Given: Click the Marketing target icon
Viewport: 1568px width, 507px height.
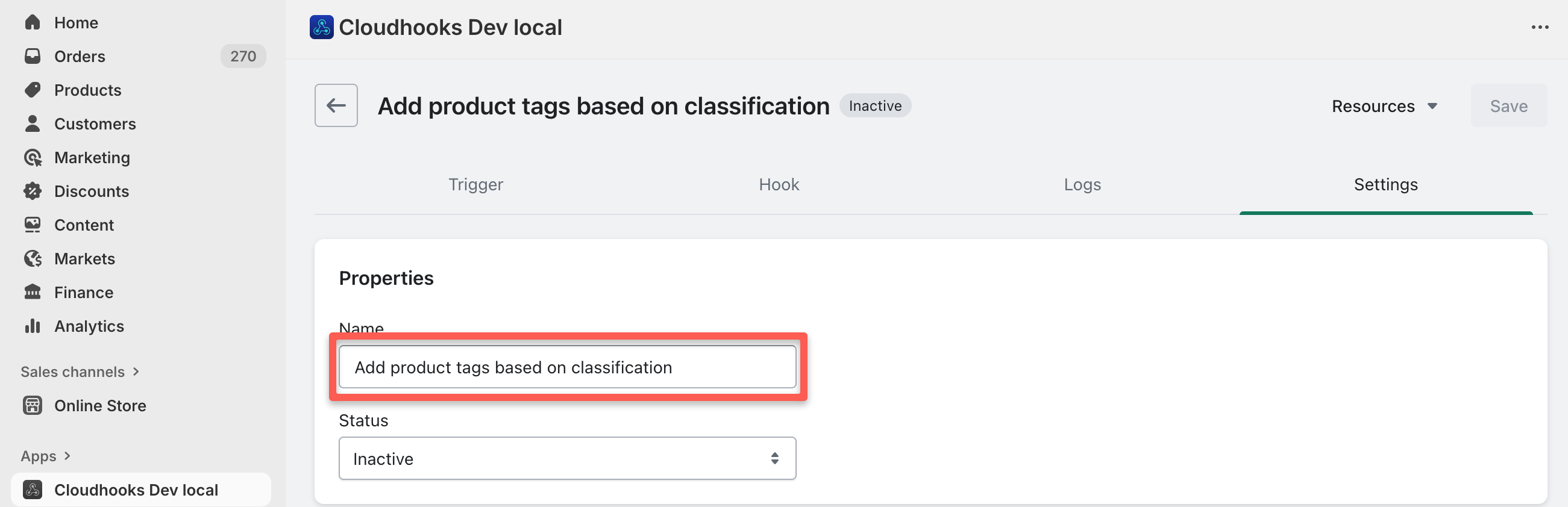Looking at the screenshot, I should pos(33,158).
